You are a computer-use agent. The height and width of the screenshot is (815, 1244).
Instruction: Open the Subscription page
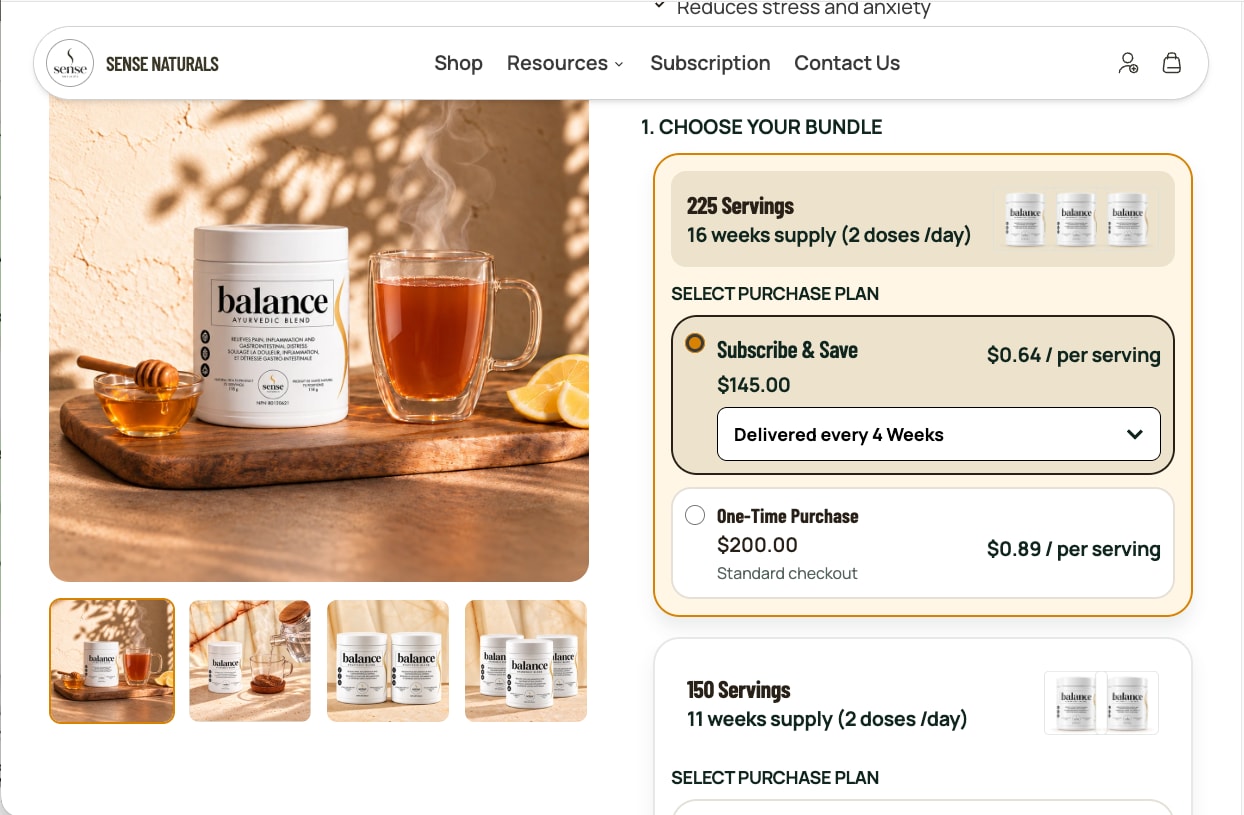pyautogui.click(x=710, y=63)
